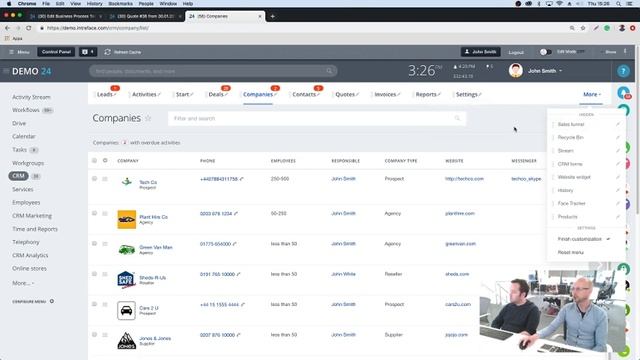Click the Logout link
The image size is (640, 360).
point(516,52)
